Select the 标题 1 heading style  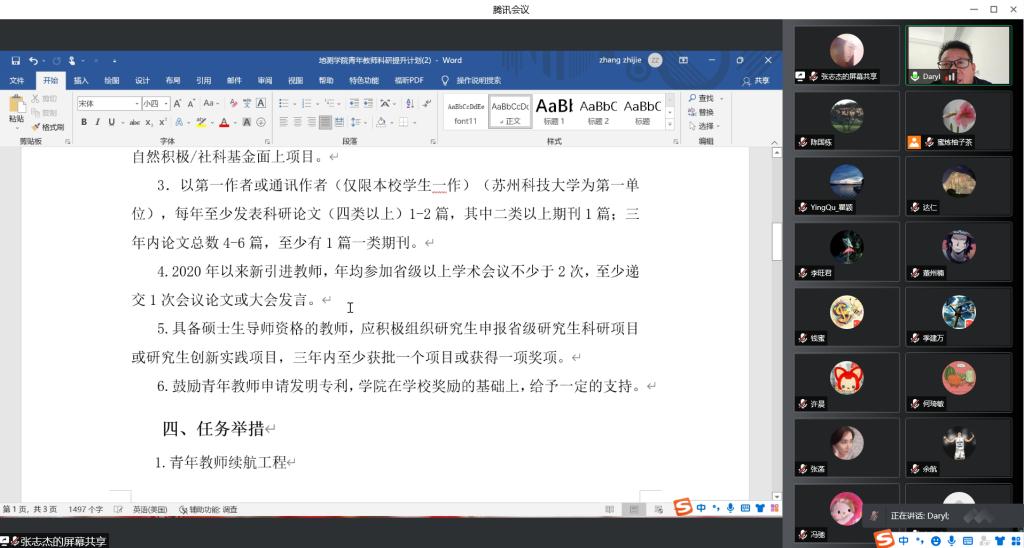554,110
